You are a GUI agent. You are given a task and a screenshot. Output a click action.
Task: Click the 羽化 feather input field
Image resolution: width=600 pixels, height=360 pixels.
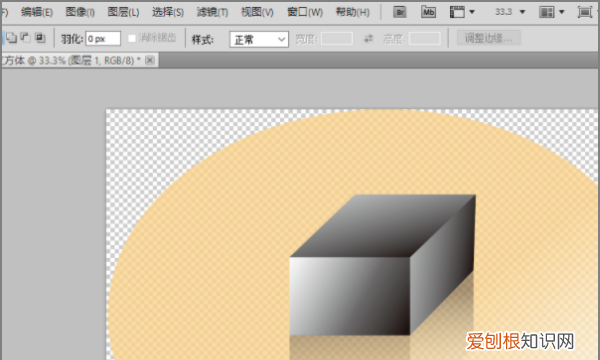point(103,39)
